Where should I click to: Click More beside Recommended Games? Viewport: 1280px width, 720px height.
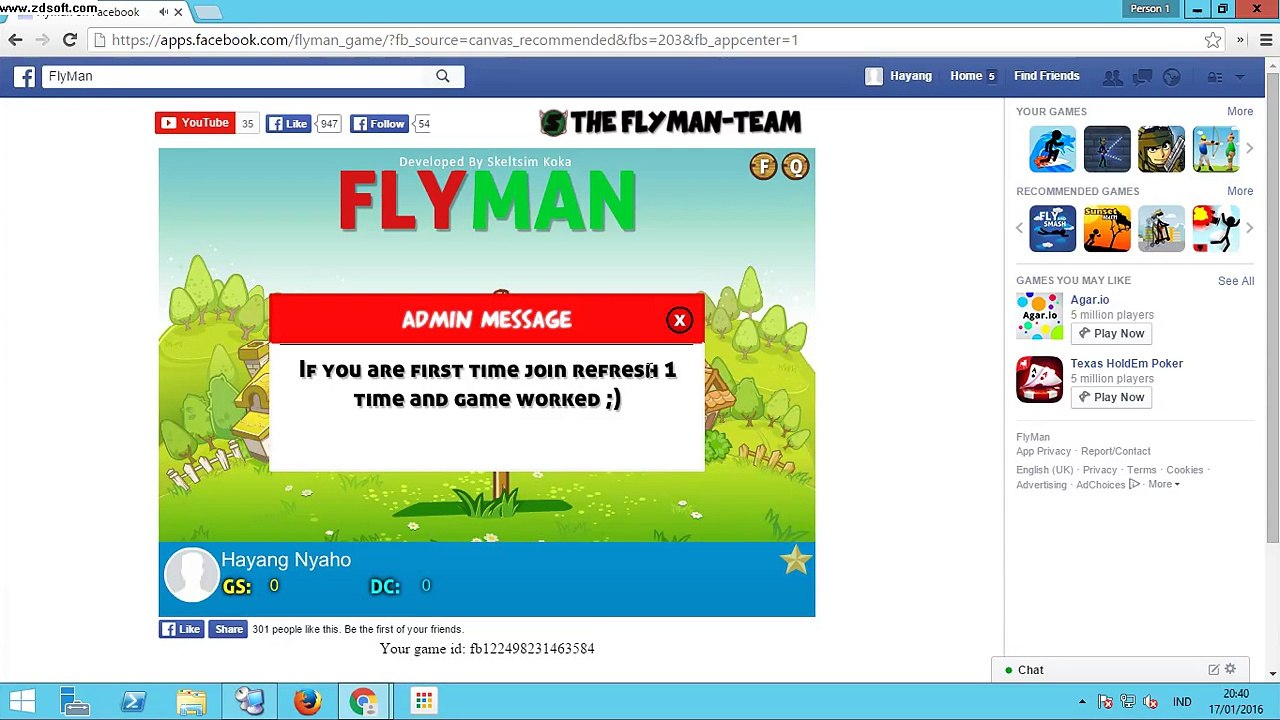pos(1240,191)
